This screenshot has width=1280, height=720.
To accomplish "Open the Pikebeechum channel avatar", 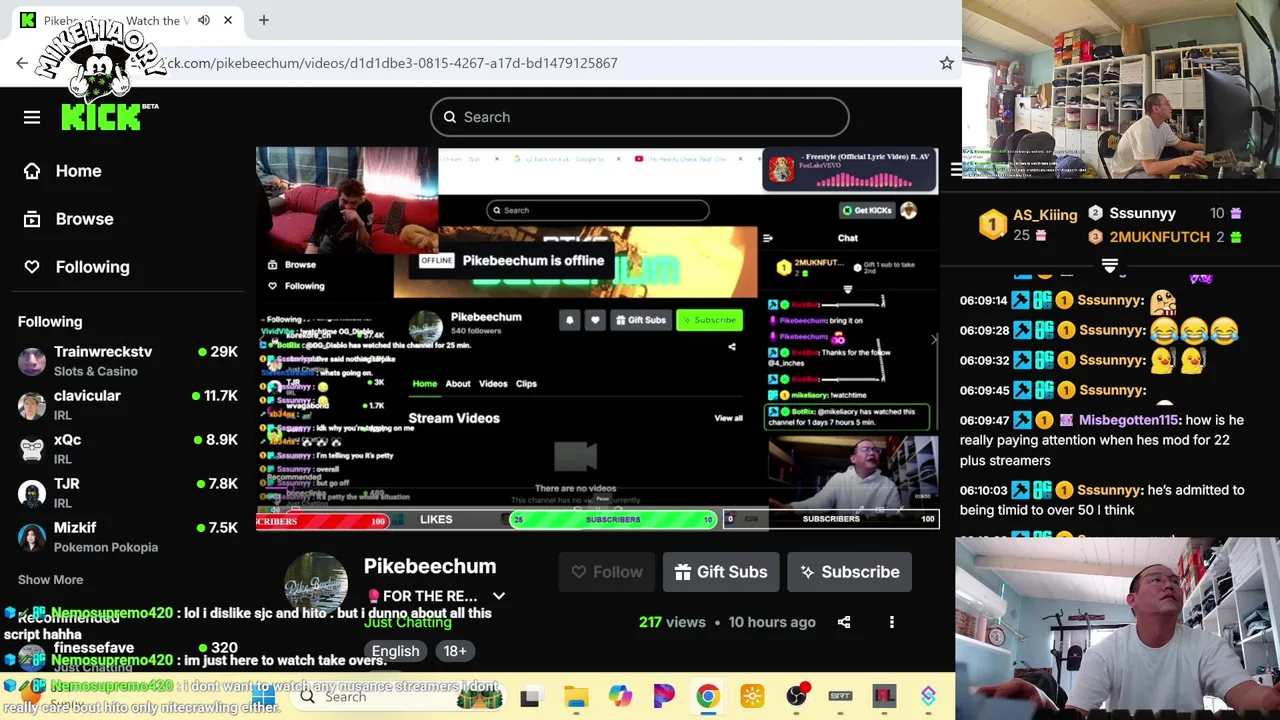I will tap(316, 584).
